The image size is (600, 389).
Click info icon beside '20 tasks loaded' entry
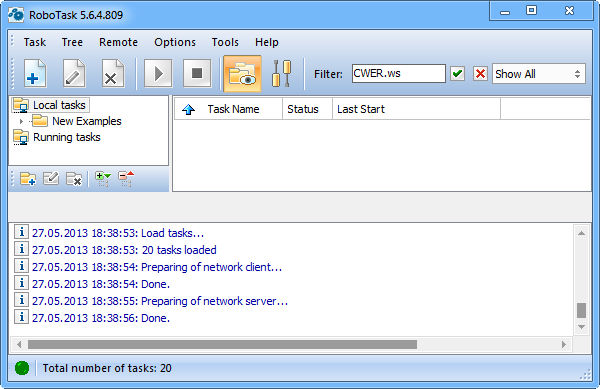tap(21, 249)
